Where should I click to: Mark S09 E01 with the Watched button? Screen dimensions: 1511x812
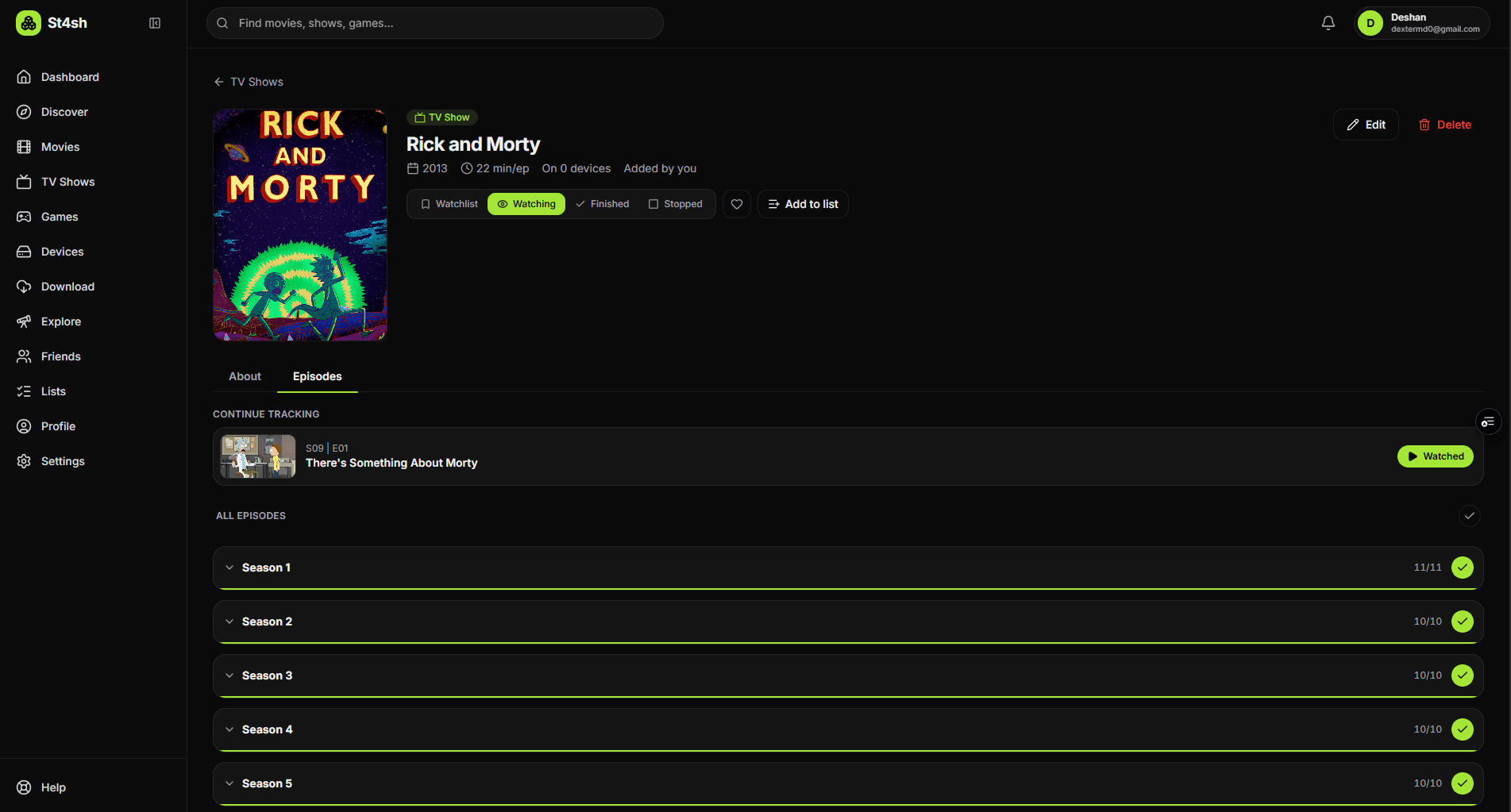(x=1436, y=456)
